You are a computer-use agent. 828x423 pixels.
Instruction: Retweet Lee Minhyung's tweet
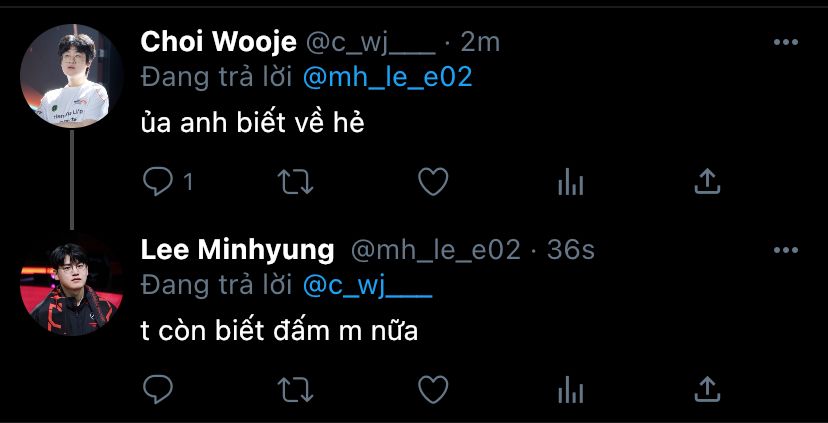[296, 390]
